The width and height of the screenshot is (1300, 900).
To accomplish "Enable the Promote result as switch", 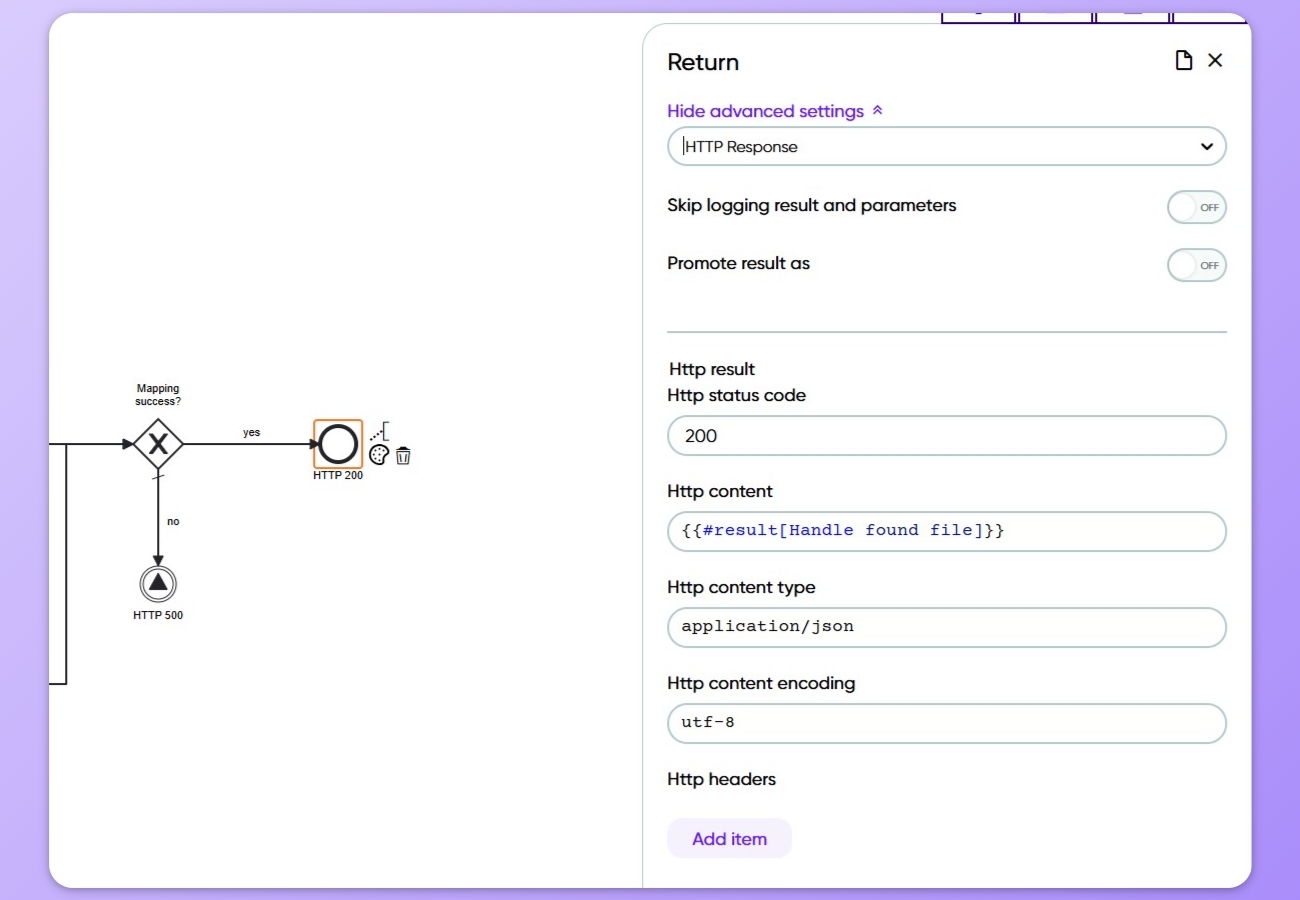I will (1197, 265).
